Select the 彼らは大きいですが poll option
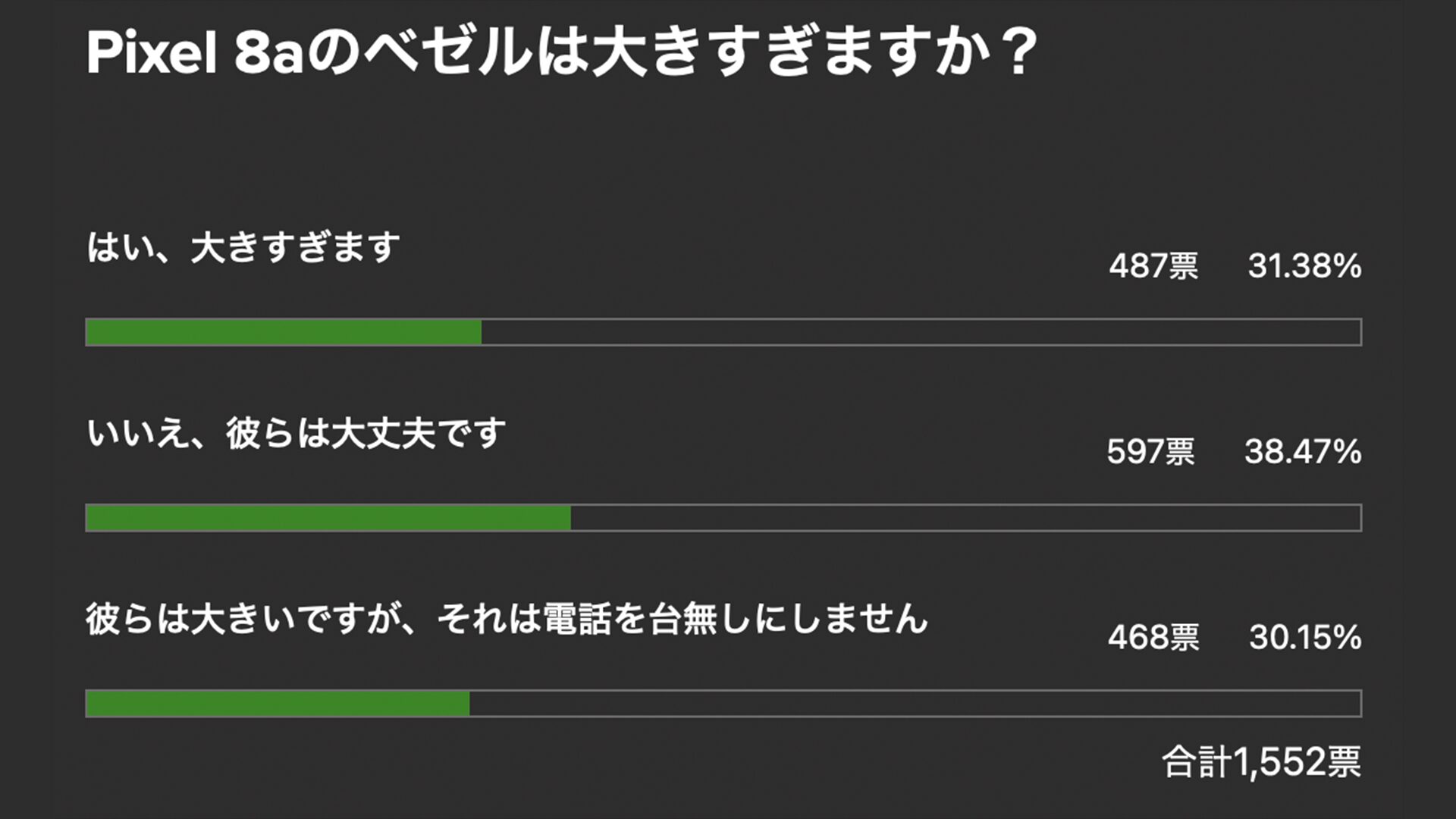 pyautogui.click(x=507, y=620)
